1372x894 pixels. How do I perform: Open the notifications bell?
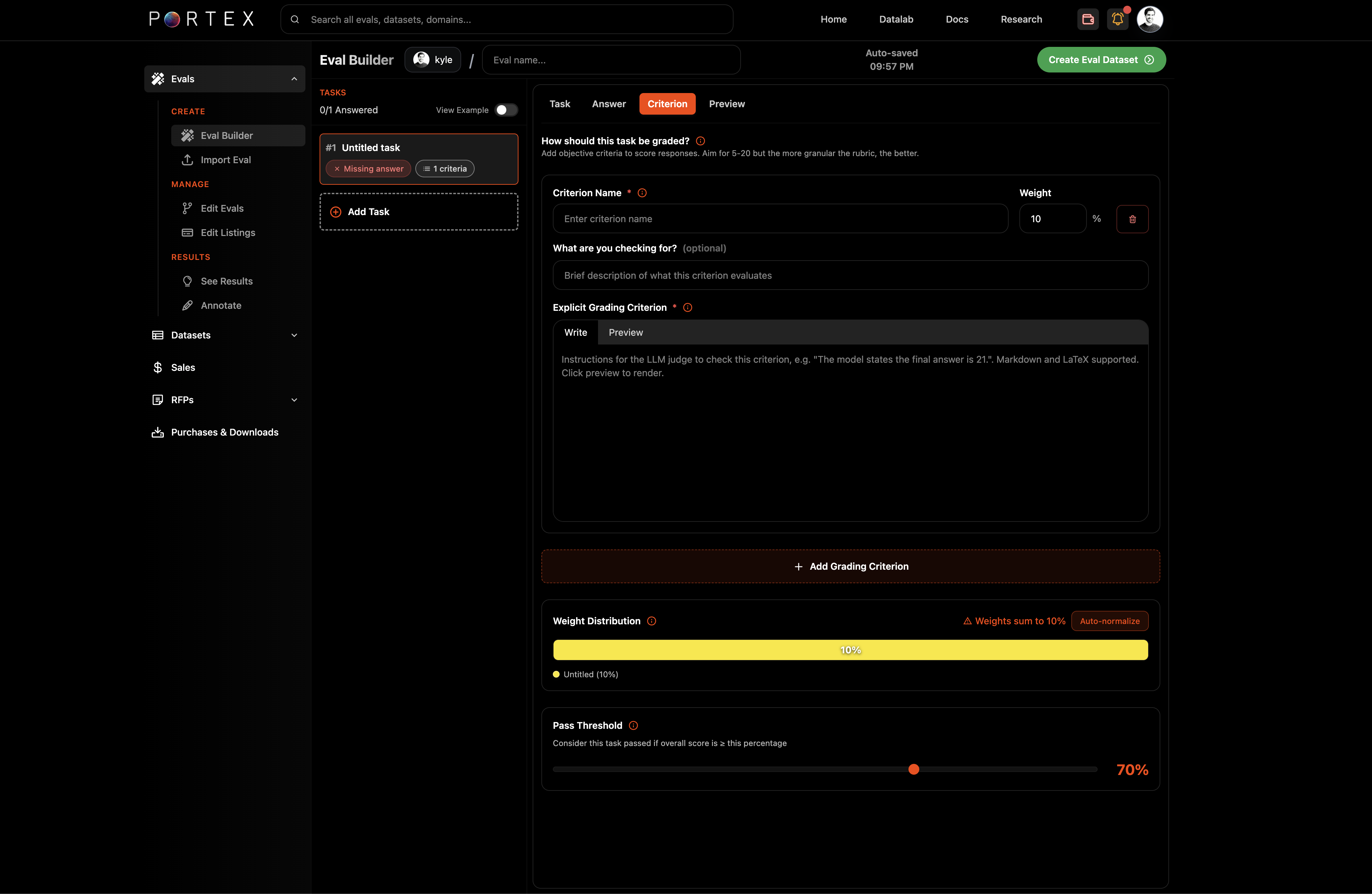1117,20
